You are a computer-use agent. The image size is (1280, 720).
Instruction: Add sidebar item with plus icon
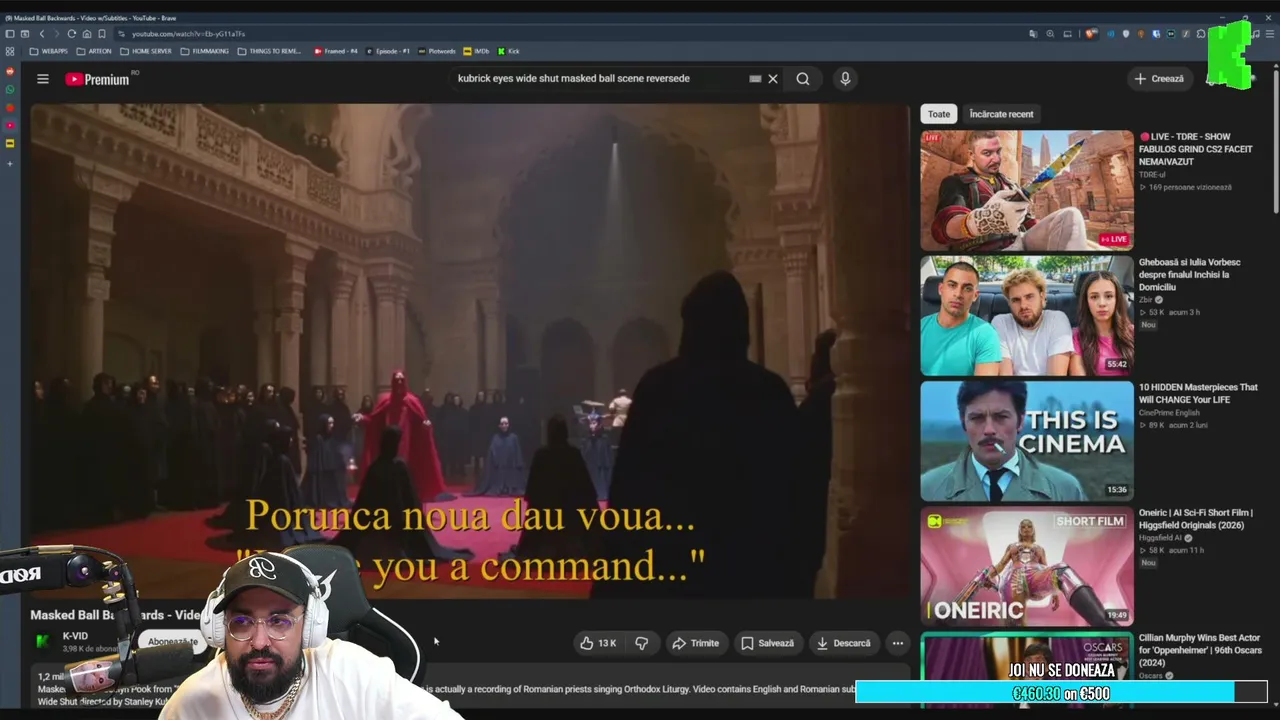[10, 163]
